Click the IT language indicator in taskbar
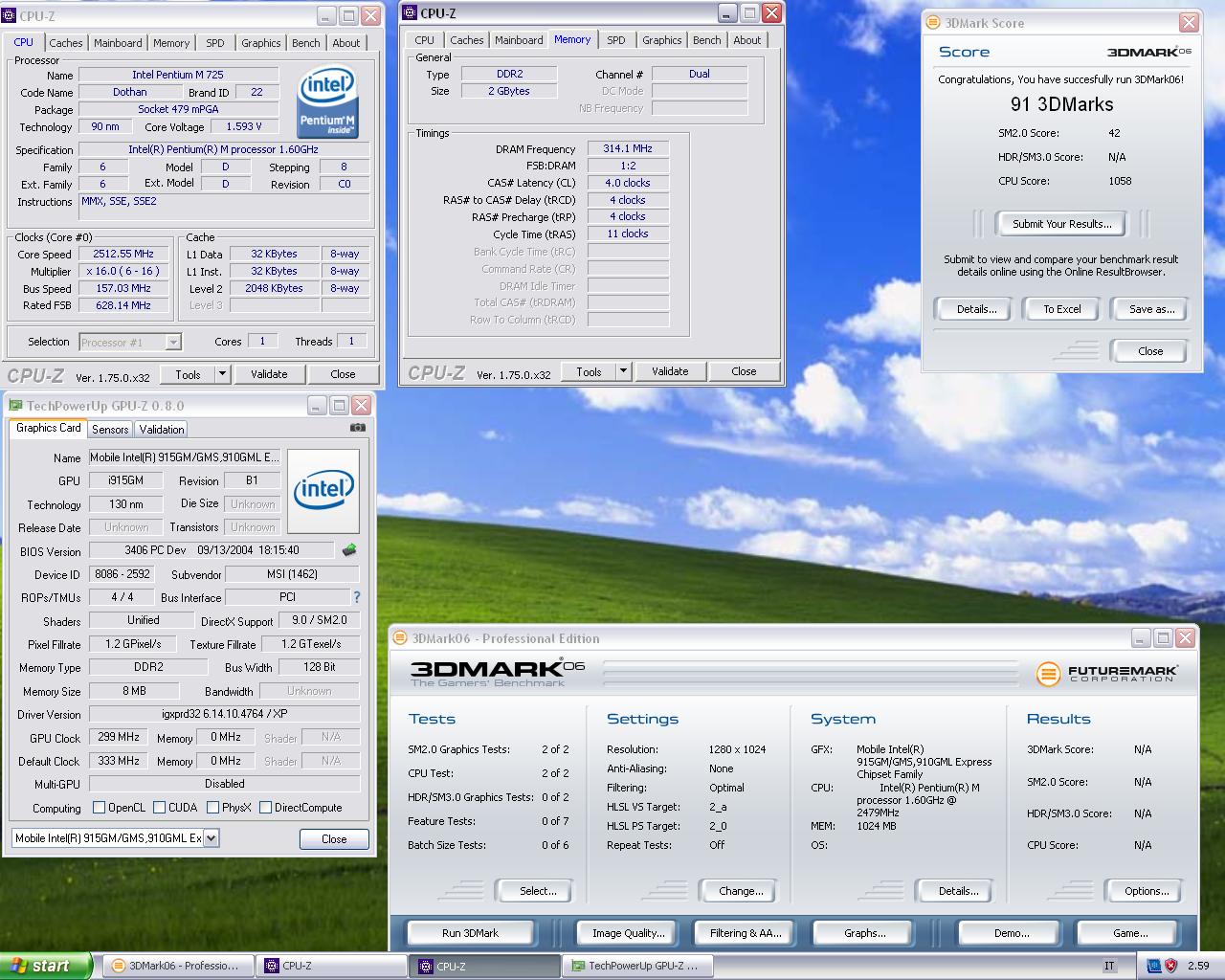Screen dimensions: 1225x980 (1109, 966)
